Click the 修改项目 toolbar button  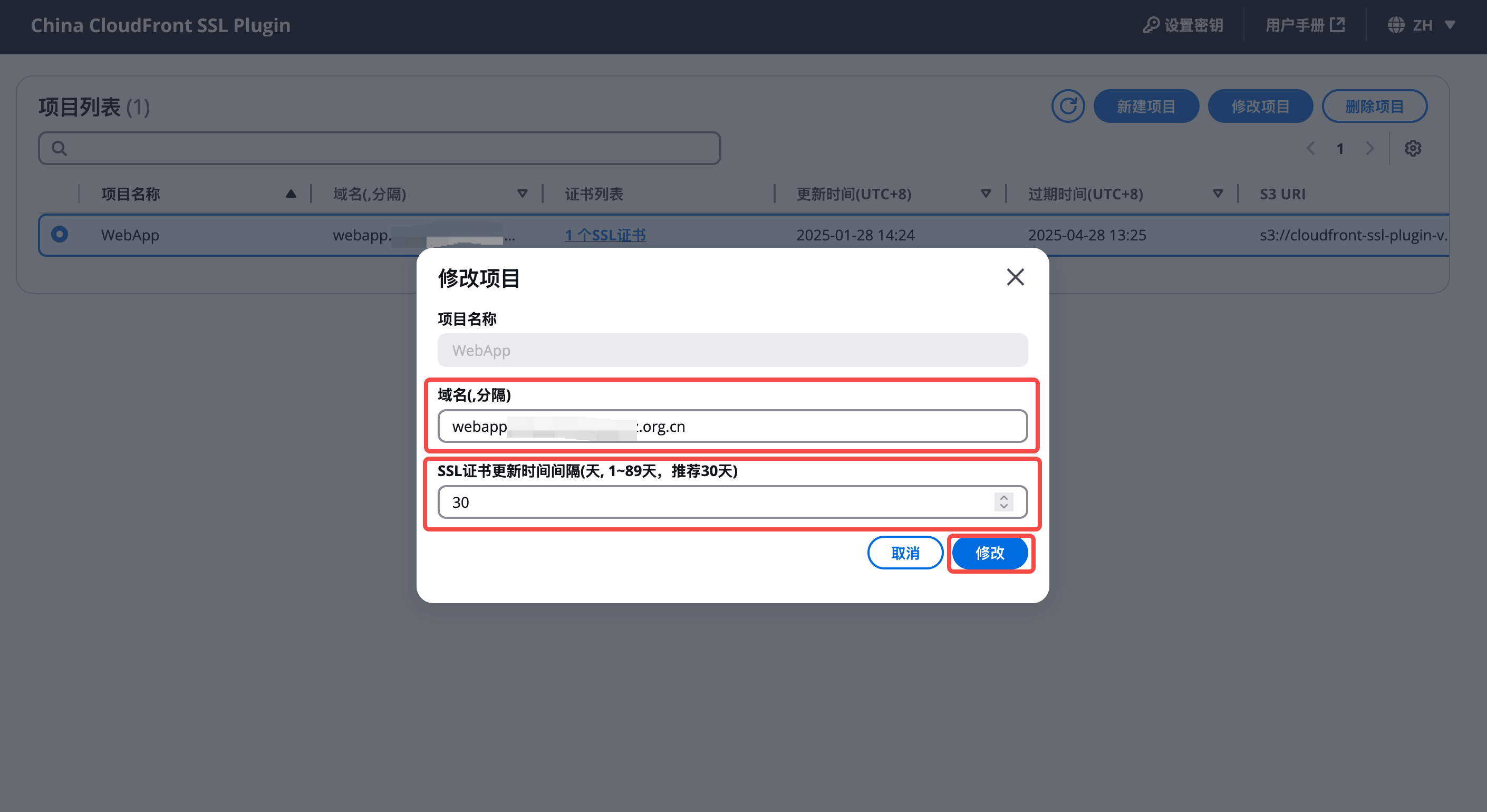pos(1260,106)
